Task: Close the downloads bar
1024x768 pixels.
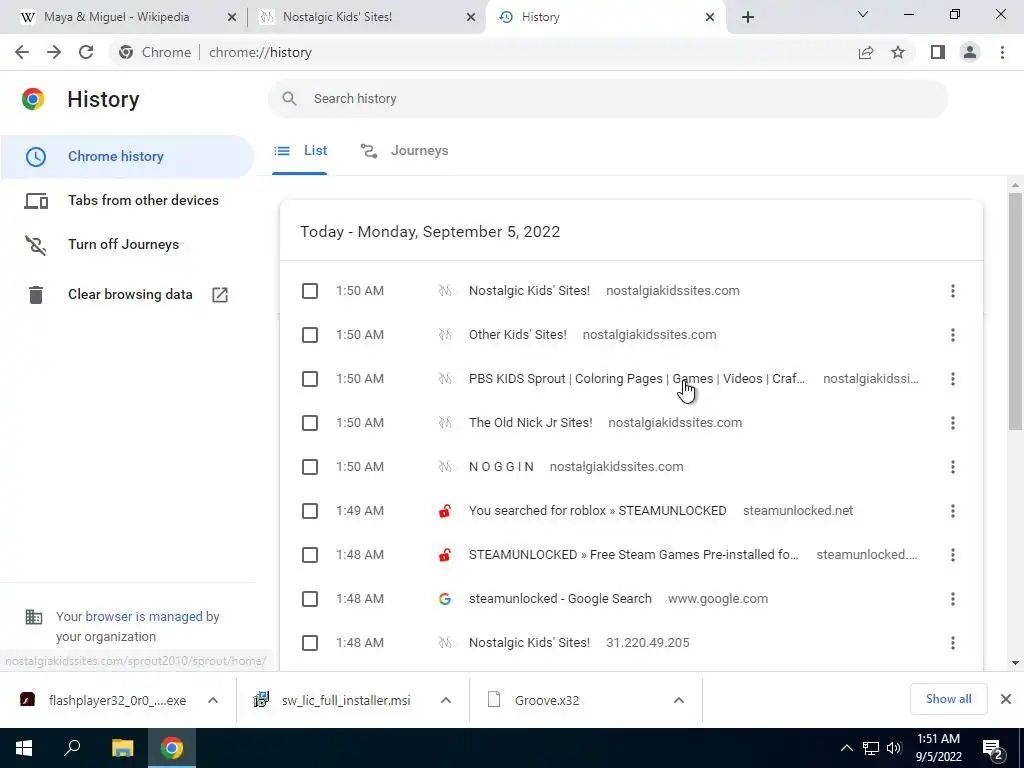Action: coord(1006,699)
